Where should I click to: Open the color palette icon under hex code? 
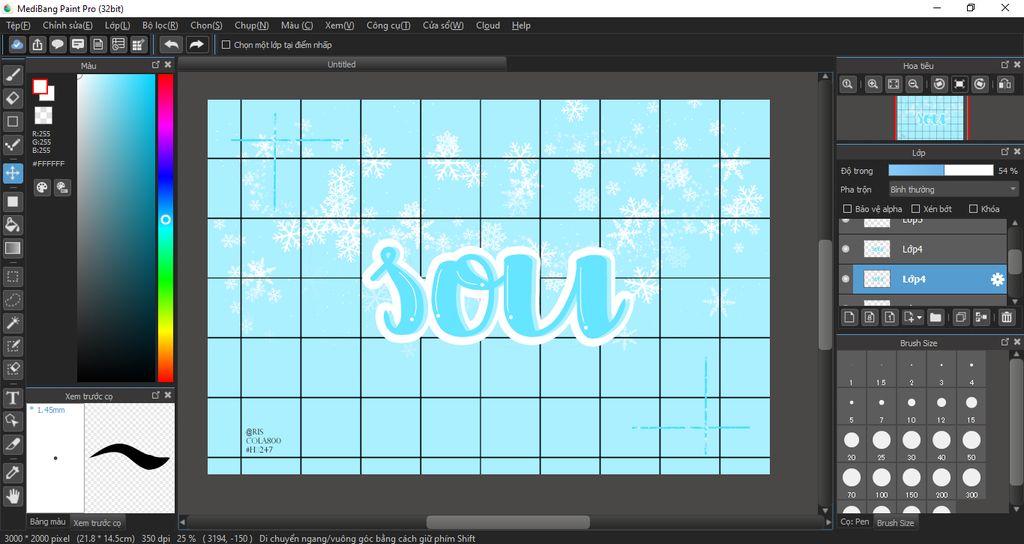tap(42, 187)
